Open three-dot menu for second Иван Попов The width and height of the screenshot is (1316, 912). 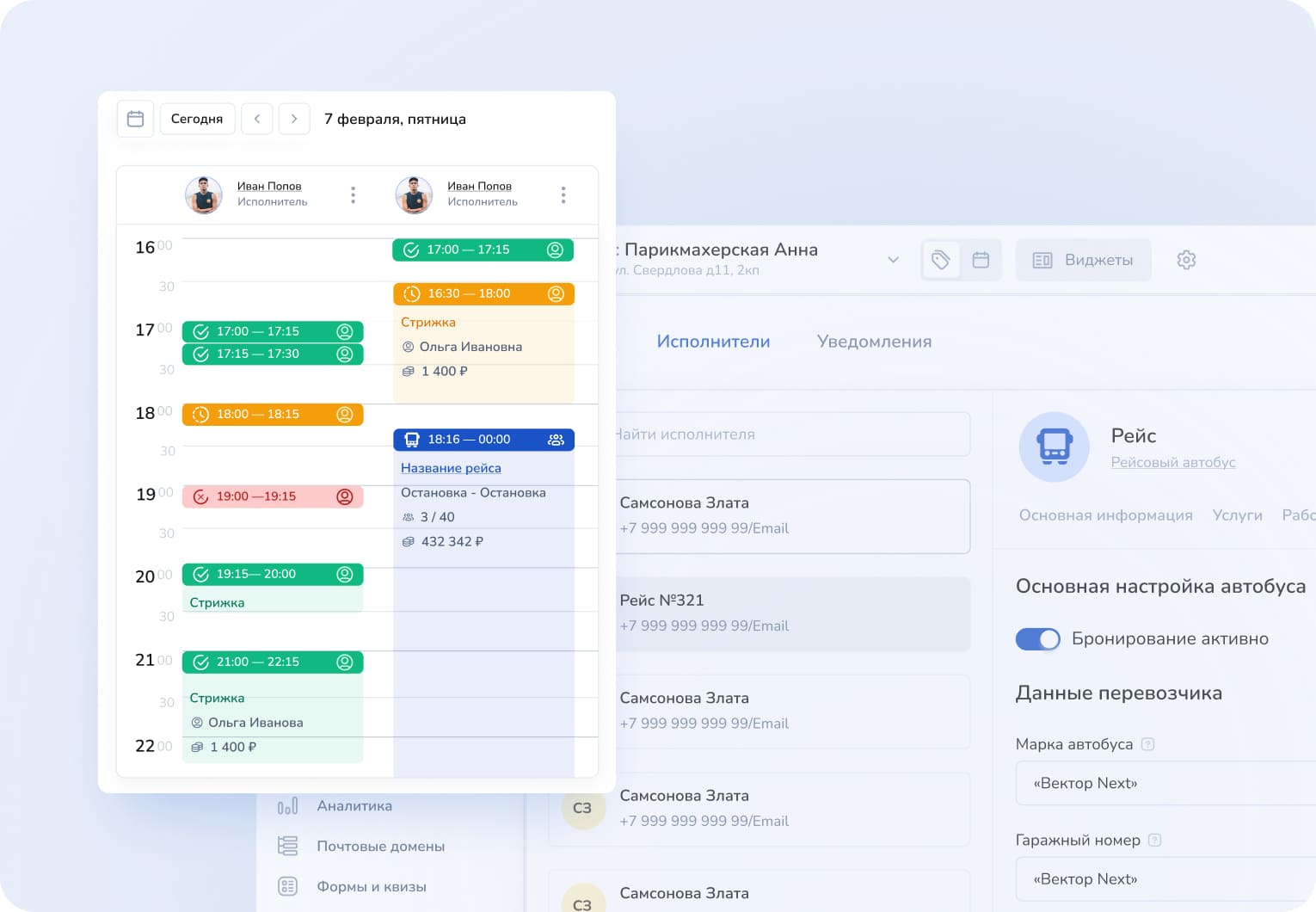tap(563, 195)
